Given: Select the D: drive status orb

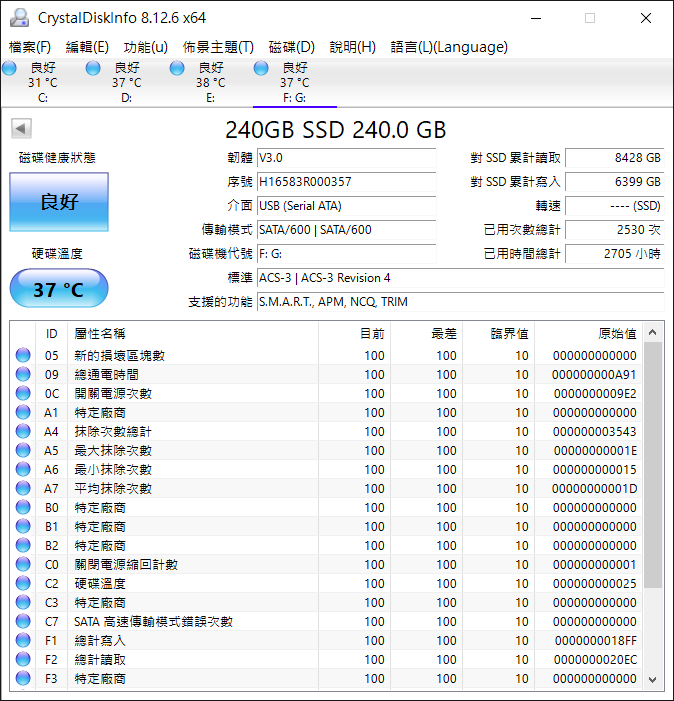Looking at the screenshot, I should point(94,68).
